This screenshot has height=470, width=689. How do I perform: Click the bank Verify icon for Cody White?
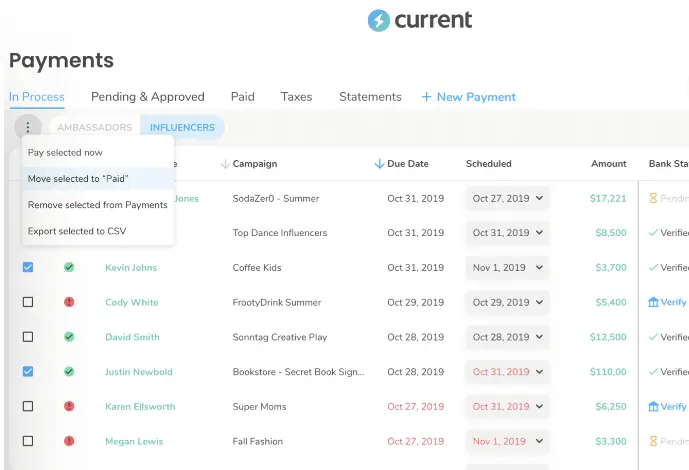tap(654, 302)
